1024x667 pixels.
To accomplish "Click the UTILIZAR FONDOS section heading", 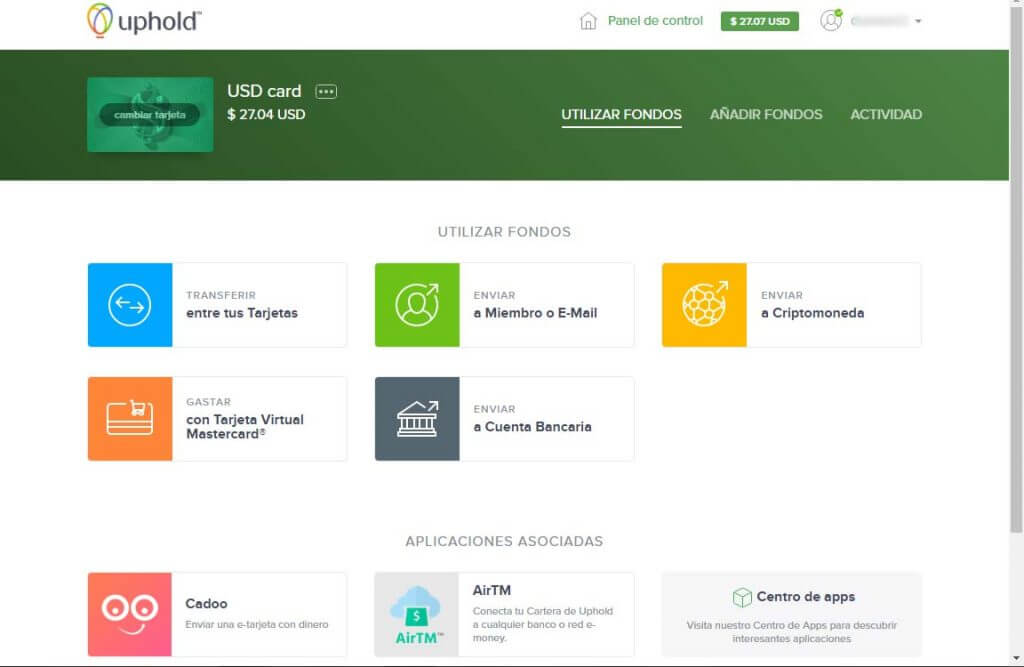I will 504,232.
